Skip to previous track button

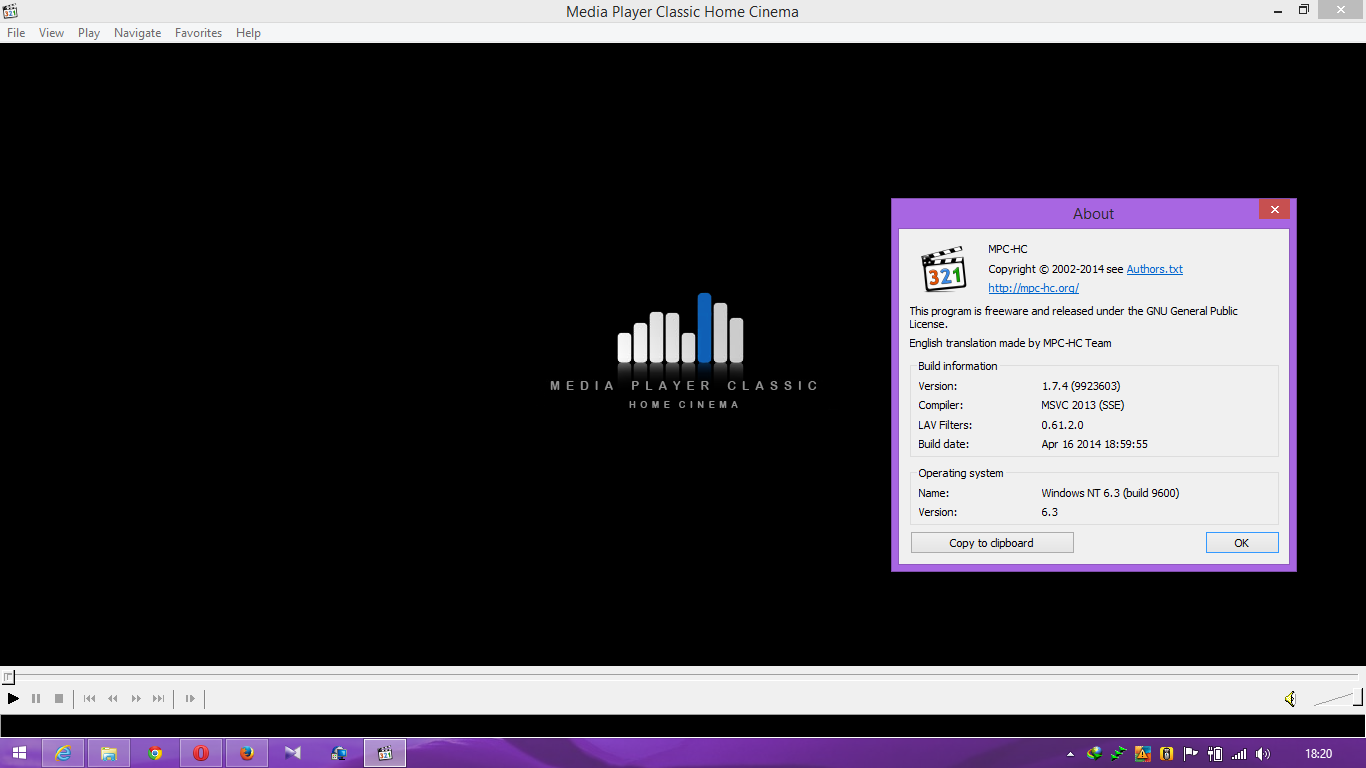pos(89,699)
